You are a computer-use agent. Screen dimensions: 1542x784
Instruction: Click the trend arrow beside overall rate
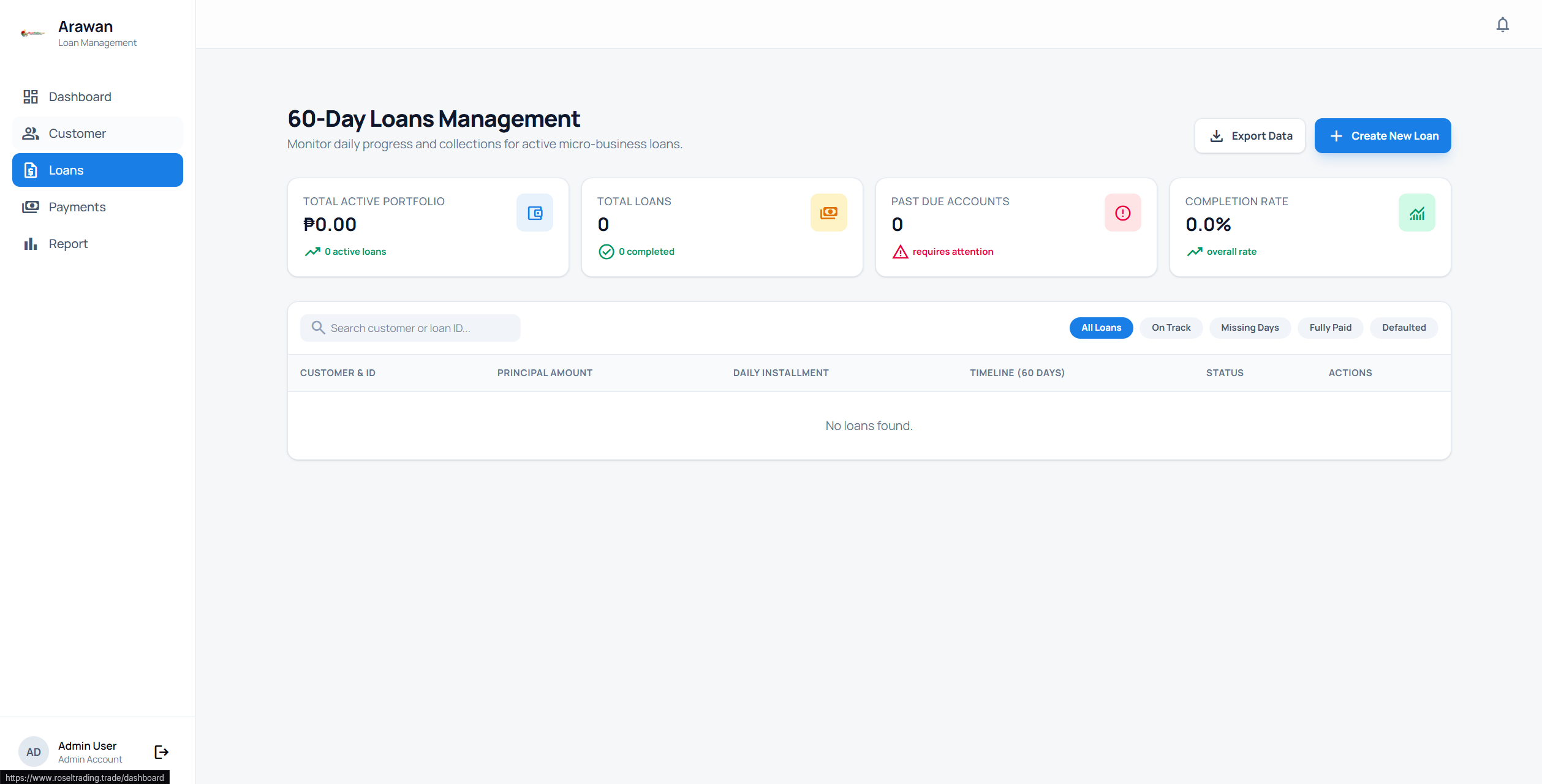click(x=1195, y=252)
